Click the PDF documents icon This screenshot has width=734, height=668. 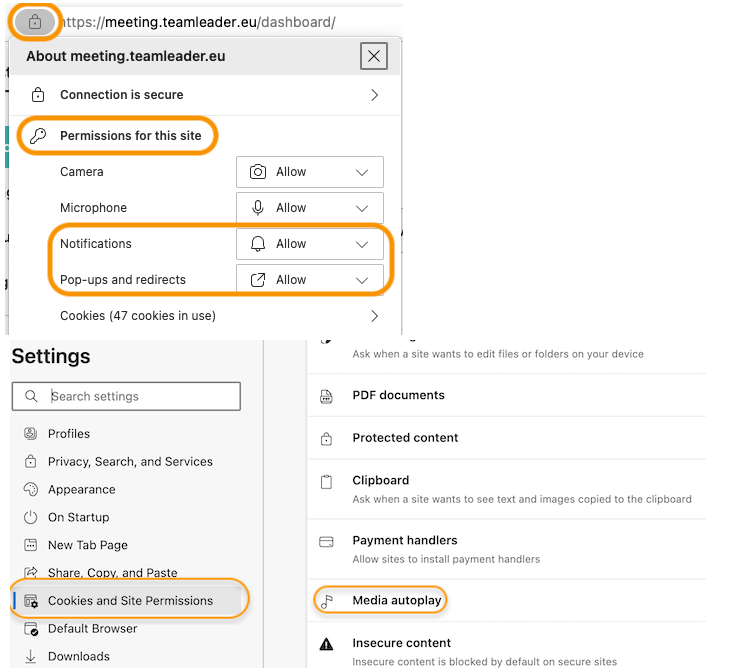(326, 396)
